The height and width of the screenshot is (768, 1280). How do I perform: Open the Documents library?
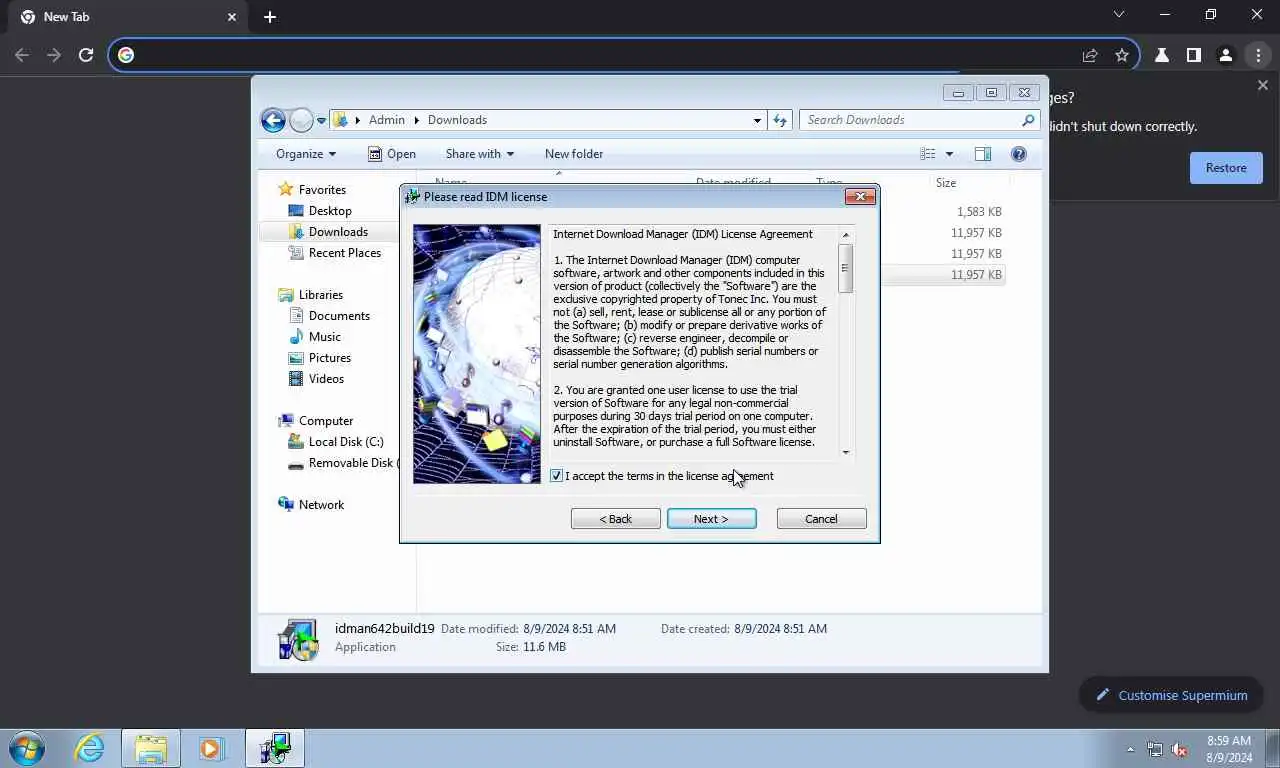pos(339,316)
